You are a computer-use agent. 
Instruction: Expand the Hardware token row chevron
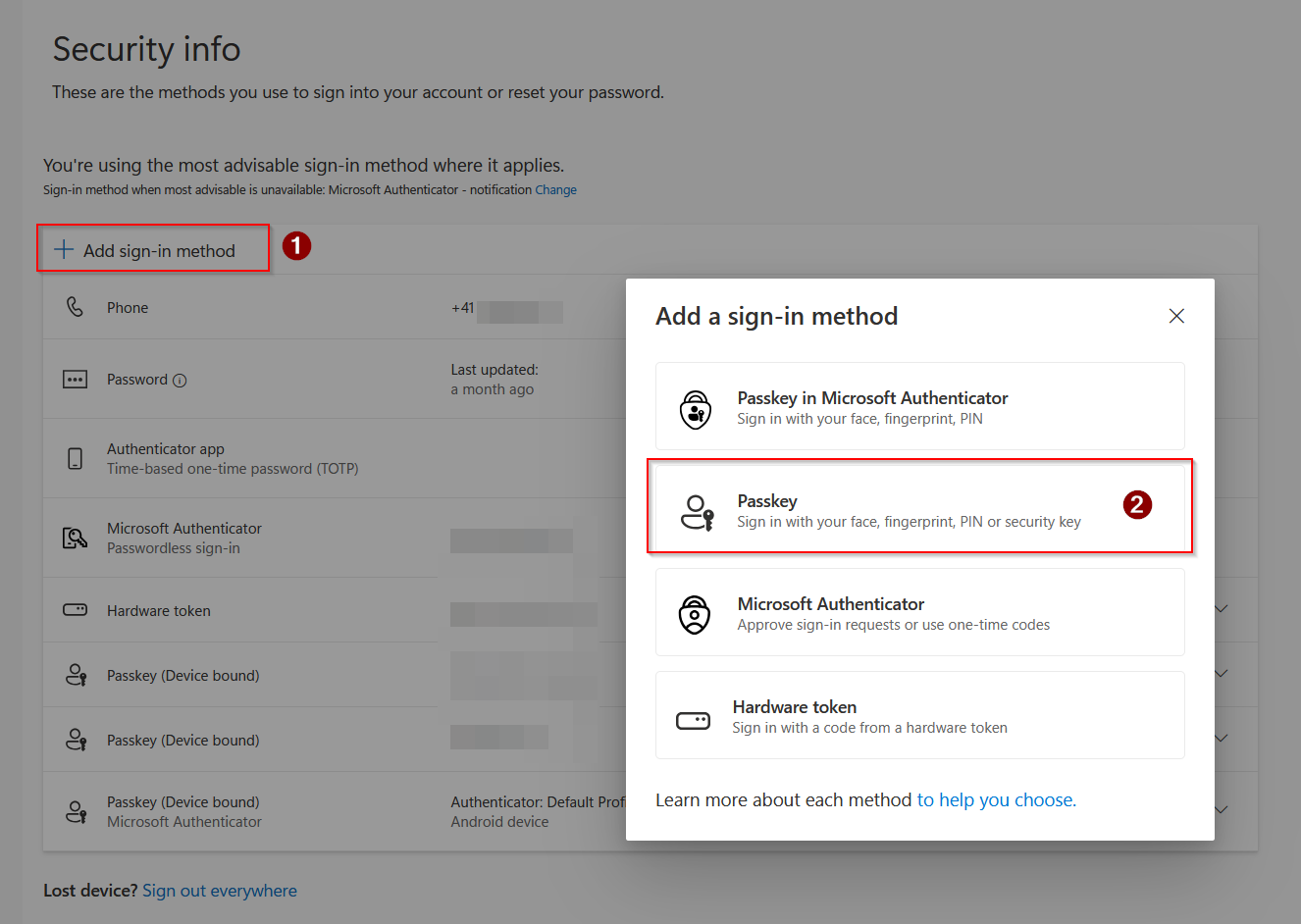(x=1221, y=609)
